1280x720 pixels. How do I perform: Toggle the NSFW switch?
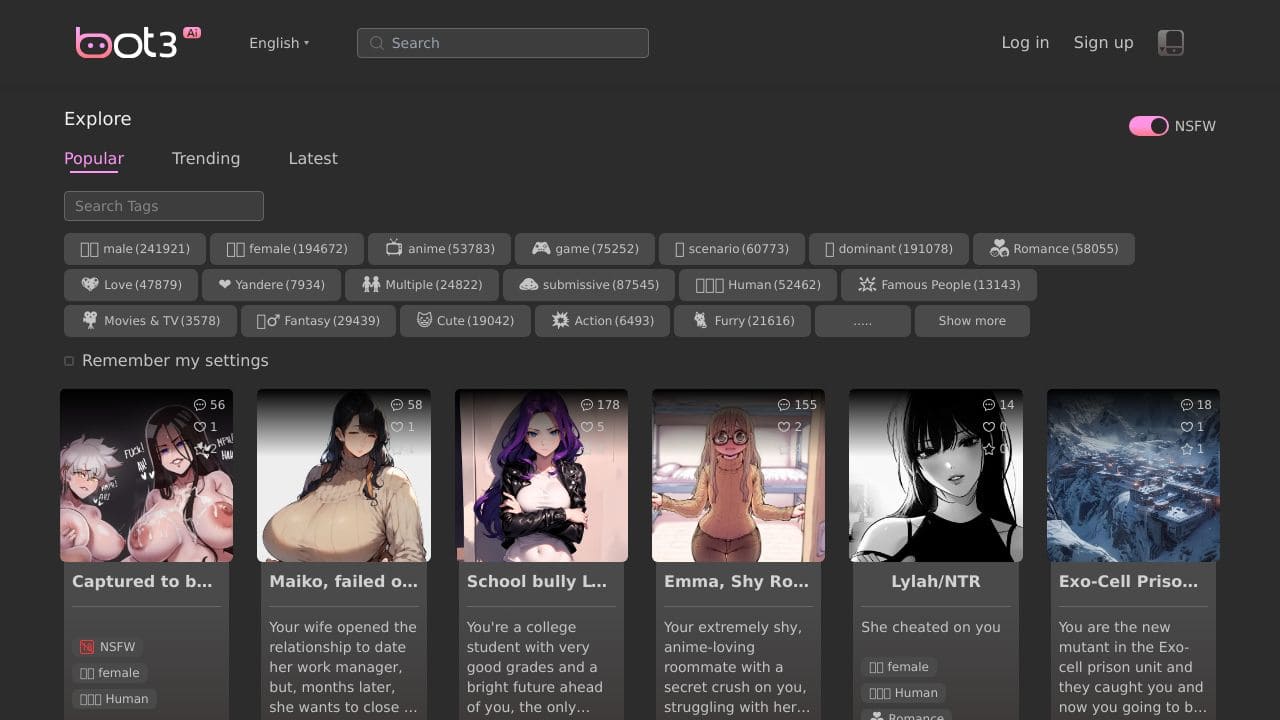click(x=1148, y=126)
